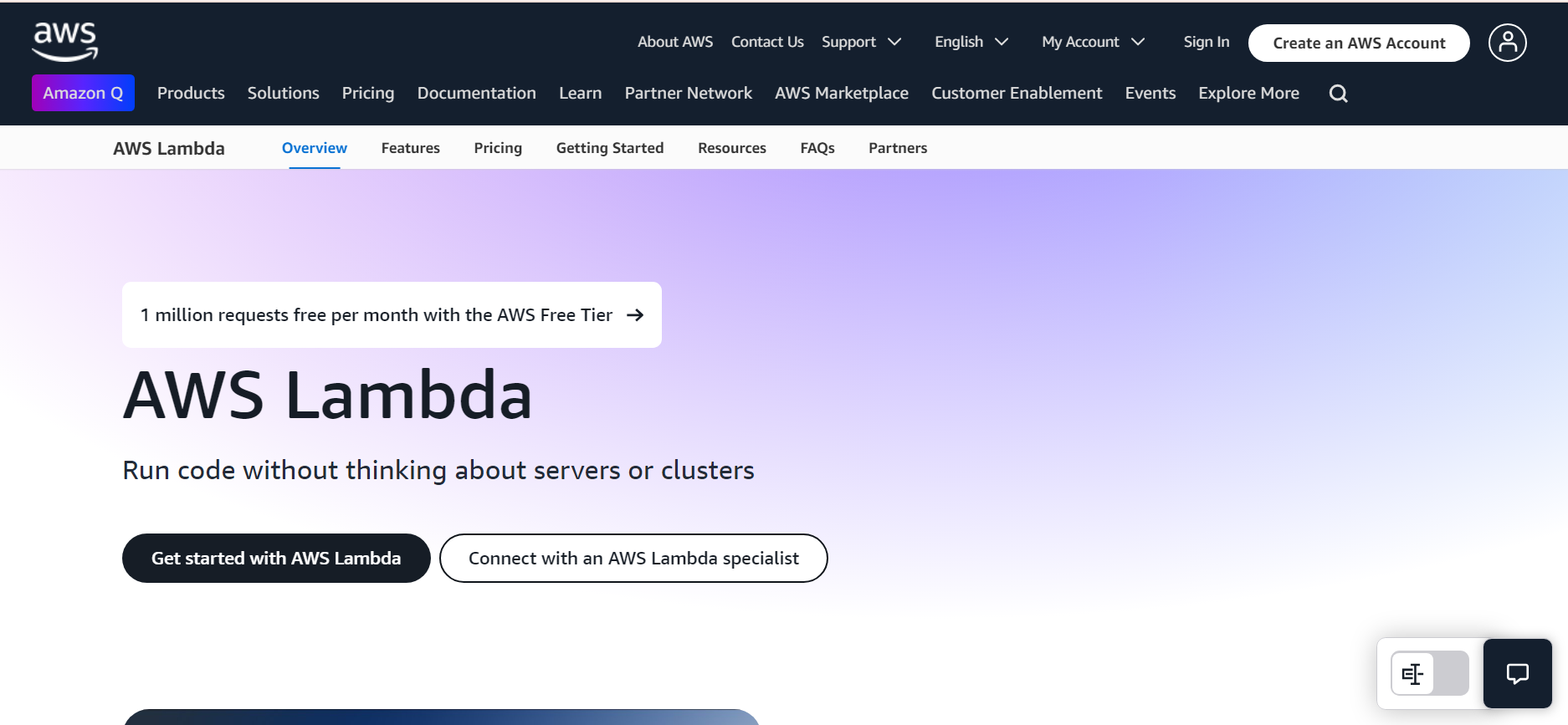Click Connect with an AWS Lambda specialist
Image resolution: width=1568 pixels, height=725 pixels.
click(633, 559)
